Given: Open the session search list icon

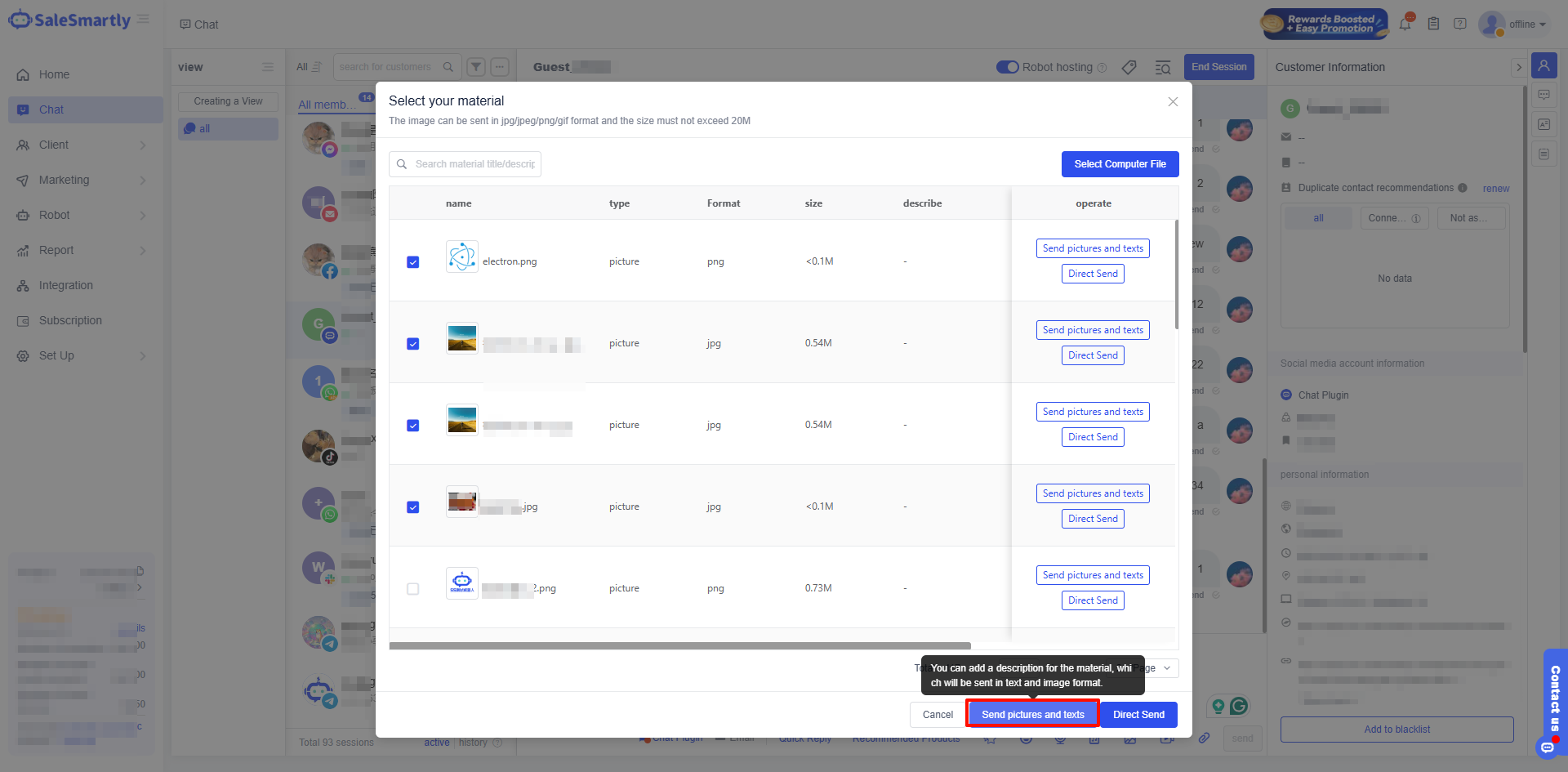Looking at the screenshot, I should tap(1162, 67).
